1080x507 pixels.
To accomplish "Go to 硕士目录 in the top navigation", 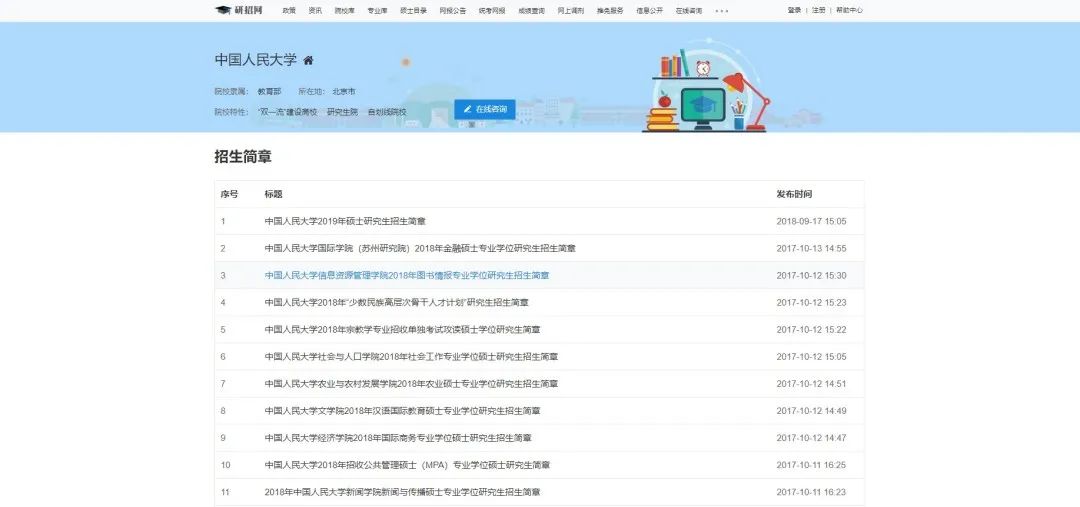I will pos(412,10).
